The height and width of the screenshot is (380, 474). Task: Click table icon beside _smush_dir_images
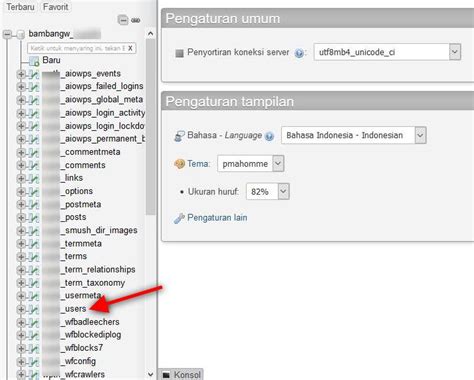(33, 231)
